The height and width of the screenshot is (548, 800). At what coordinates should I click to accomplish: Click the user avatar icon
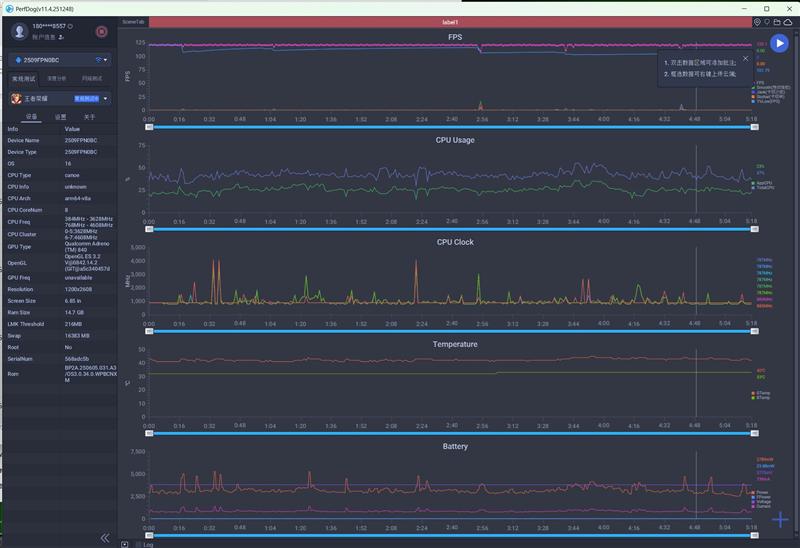(x=18, y=31)
